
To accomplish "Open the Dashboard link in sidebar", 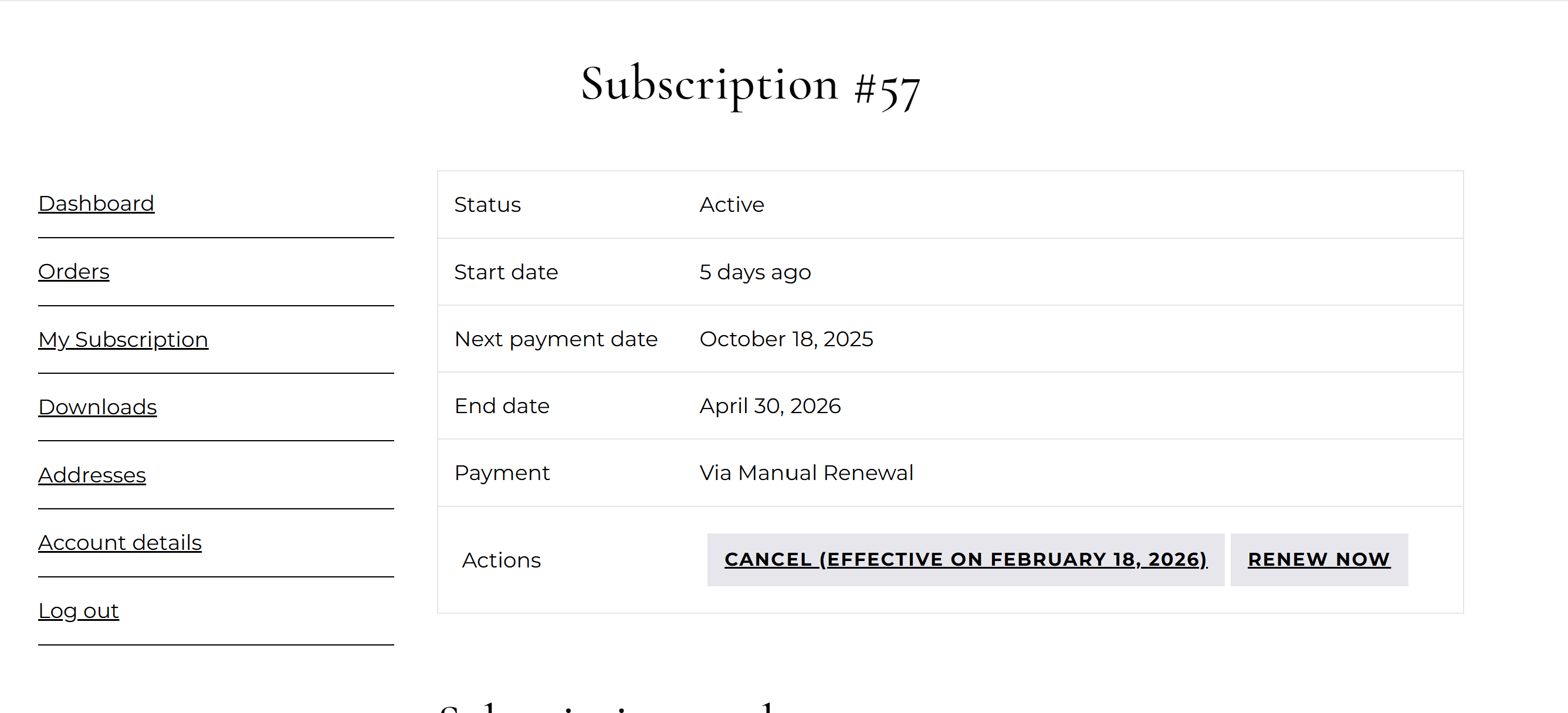I will 96,204.
